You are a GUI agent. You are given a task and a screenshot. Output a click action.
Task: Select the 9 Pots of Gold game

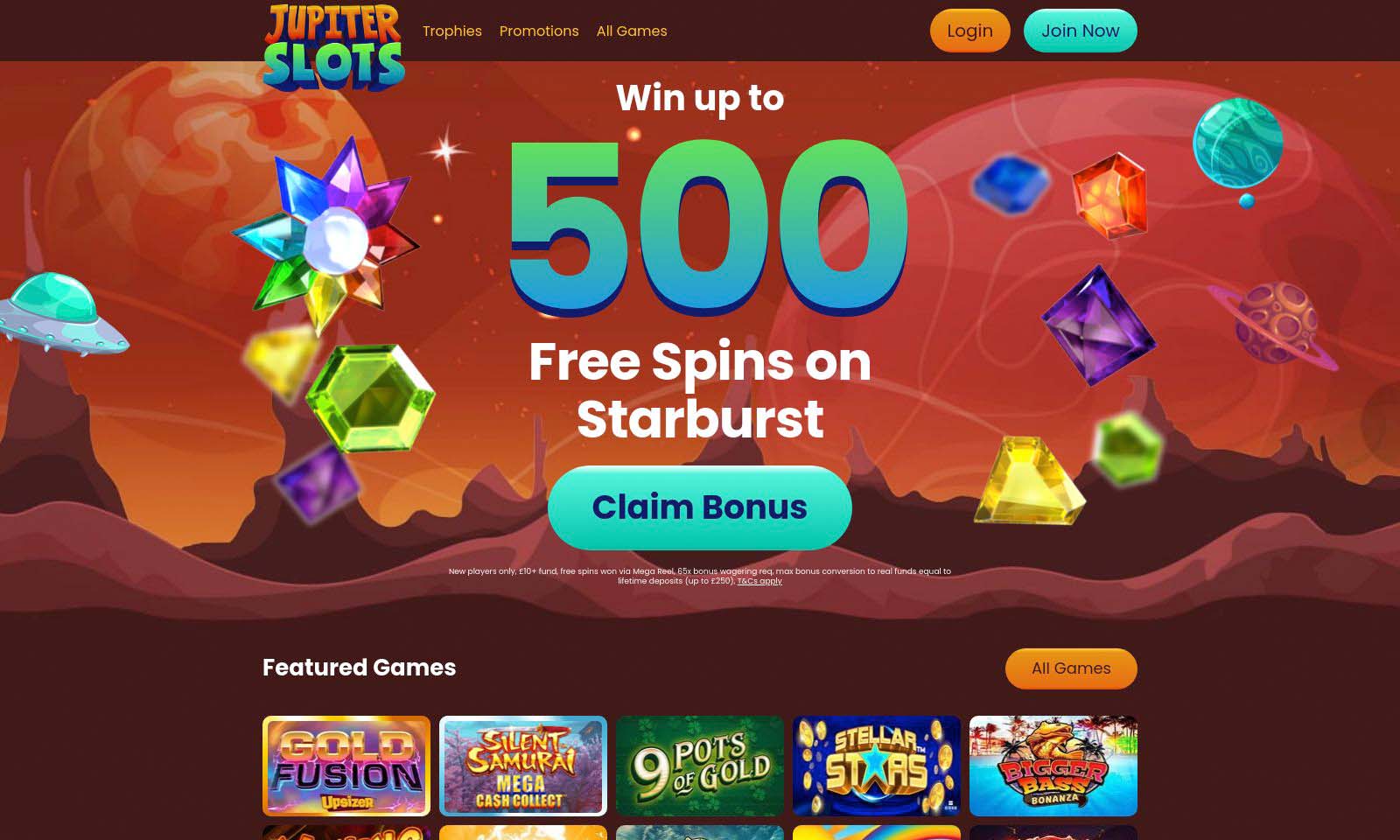[x=700, y=766]
